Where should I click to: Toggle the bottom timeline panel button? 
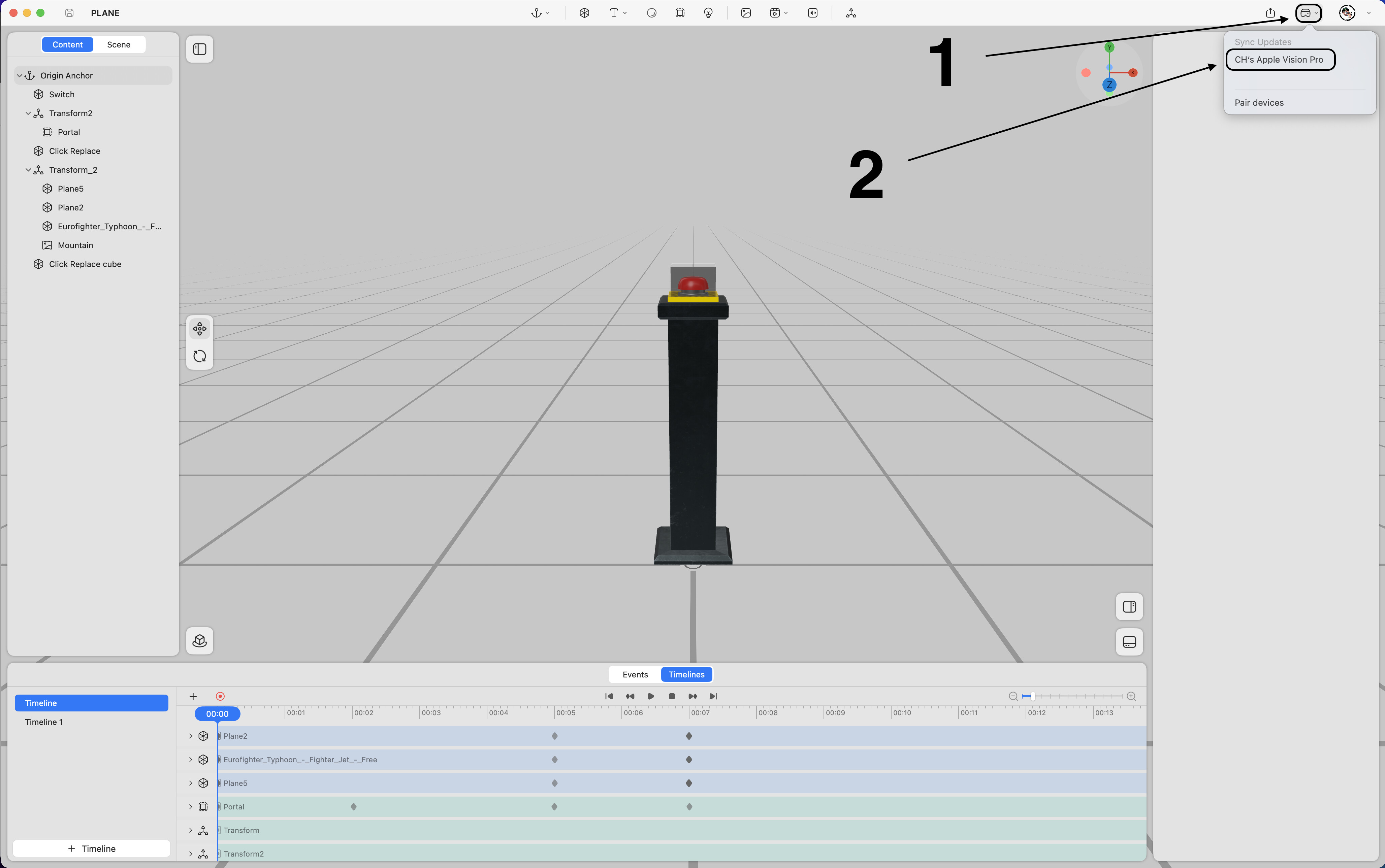click(1129, 642)
